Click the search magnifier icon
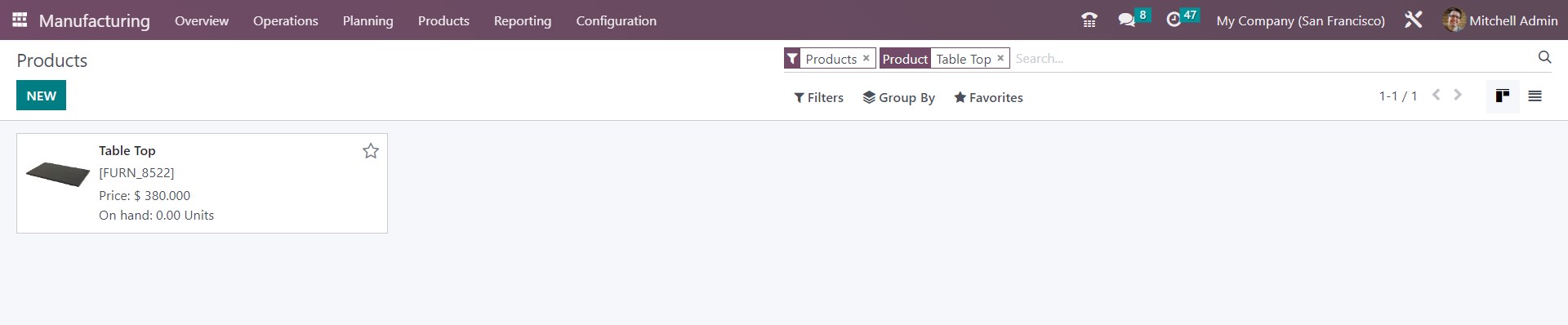Viewport: 1568px width, 325px height. click(x=1544, y=57)
